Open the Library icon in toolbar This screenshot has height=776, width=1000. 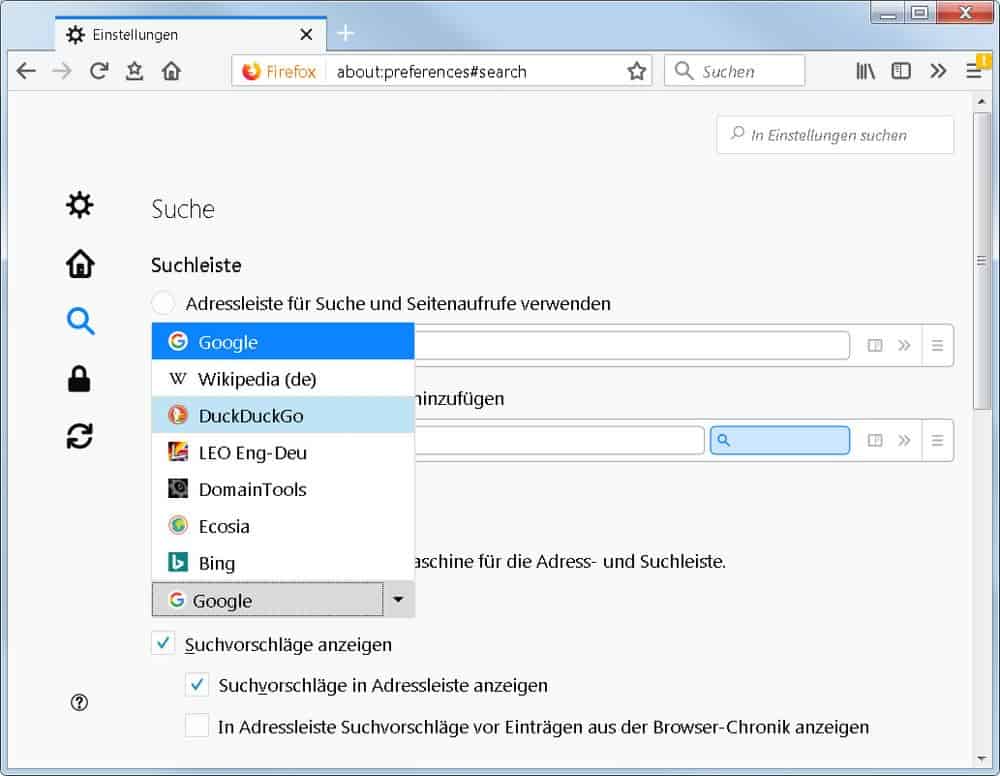pyautogui.click(x=865, y=71)
